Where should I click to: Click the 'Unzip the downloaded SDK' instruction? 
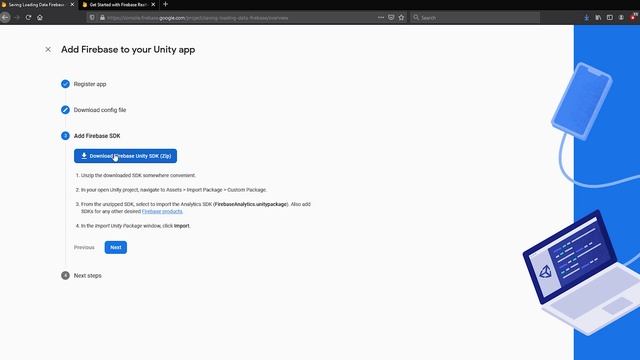(138, 176)
